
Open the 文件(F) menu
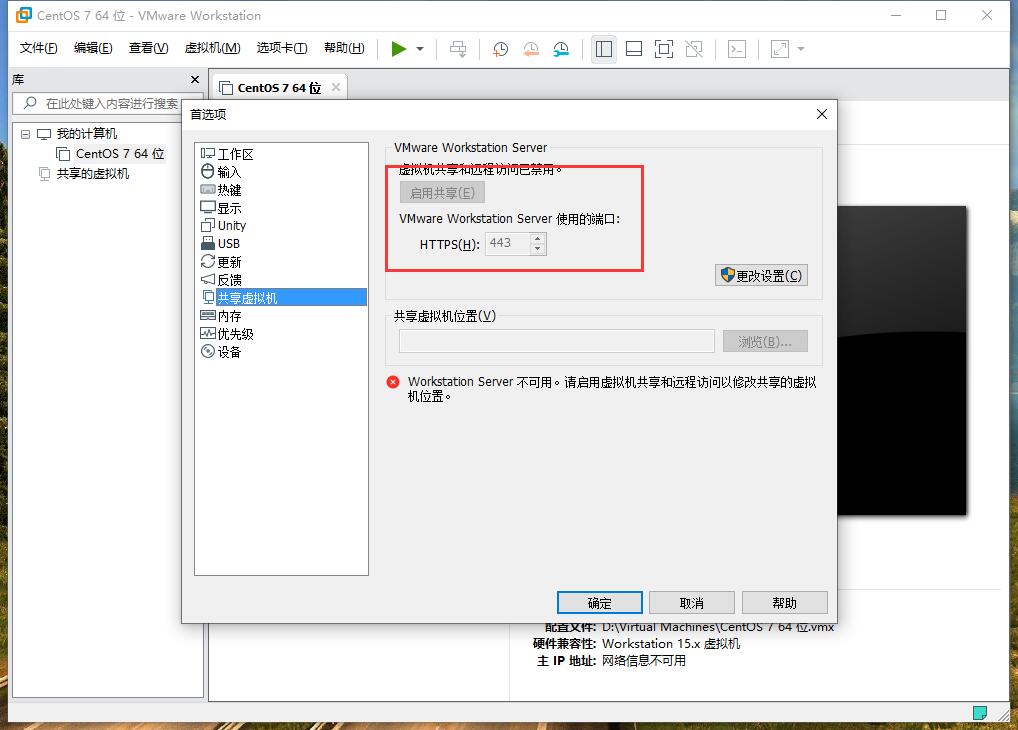[38, 48]
